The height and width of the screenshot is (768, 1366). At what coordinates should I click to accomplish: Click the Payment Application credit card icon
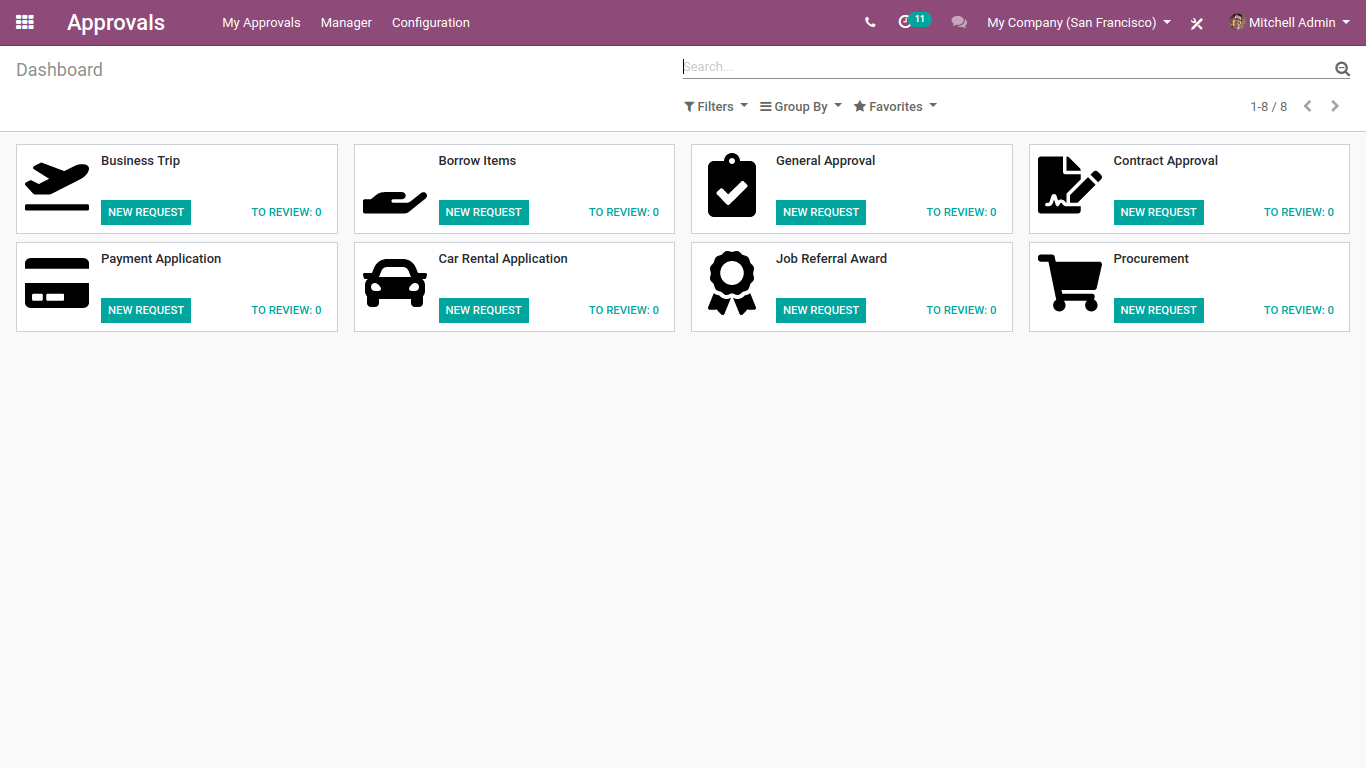[x=57, y=283]
